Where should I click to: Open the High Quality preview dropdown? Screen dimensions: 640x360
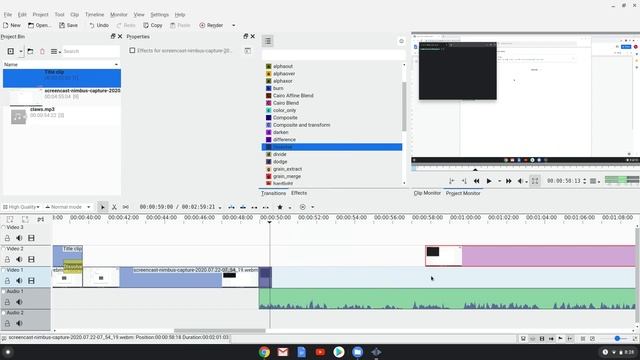pyautogui.click(x=21, y=207)
